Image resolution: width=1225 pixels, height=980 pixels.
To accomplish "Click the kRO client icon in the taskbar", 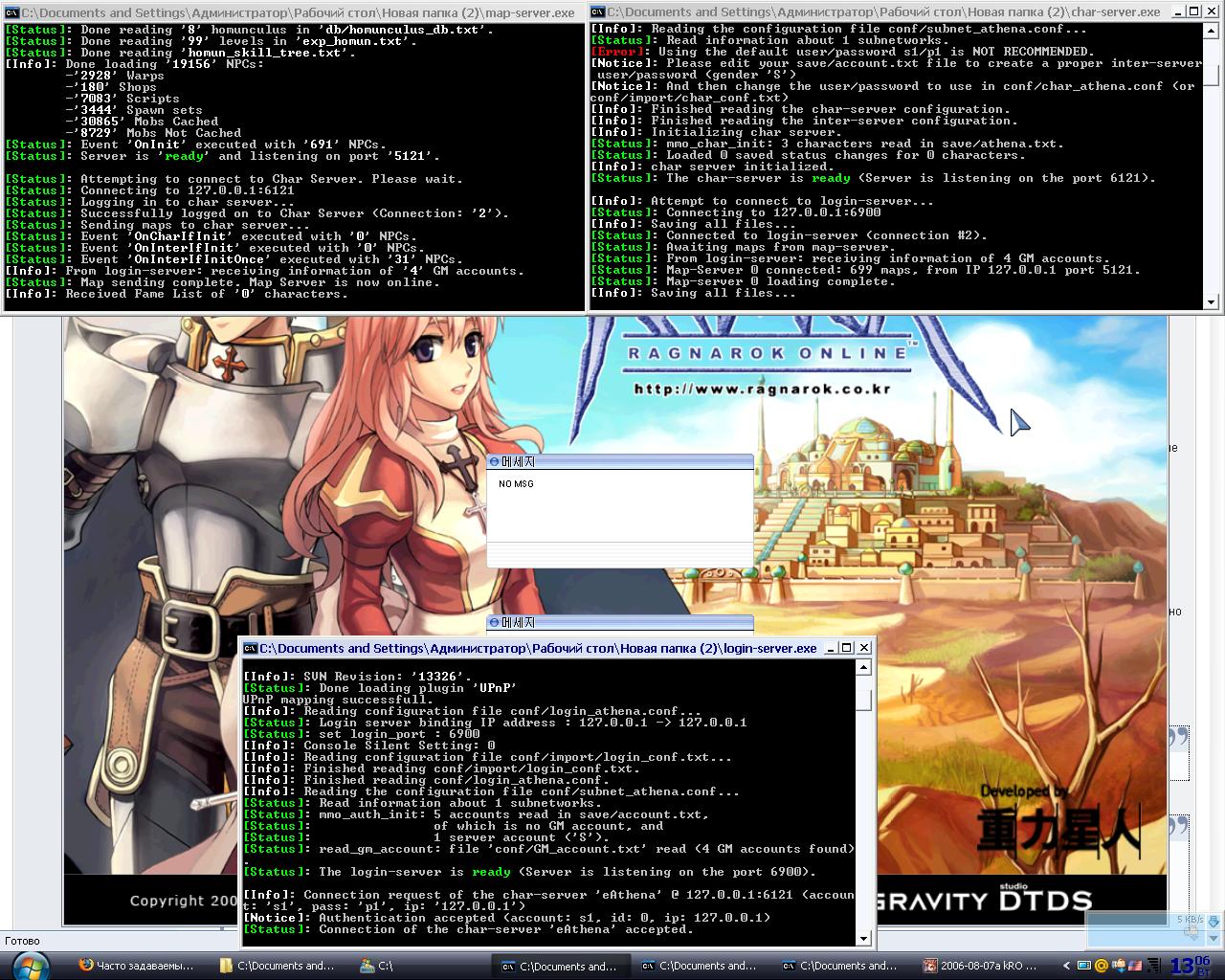I will tap(930, 966).
